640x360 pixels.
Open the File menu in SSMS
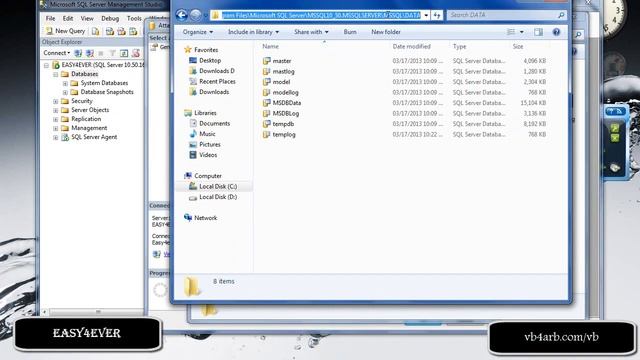click(50, 18)
